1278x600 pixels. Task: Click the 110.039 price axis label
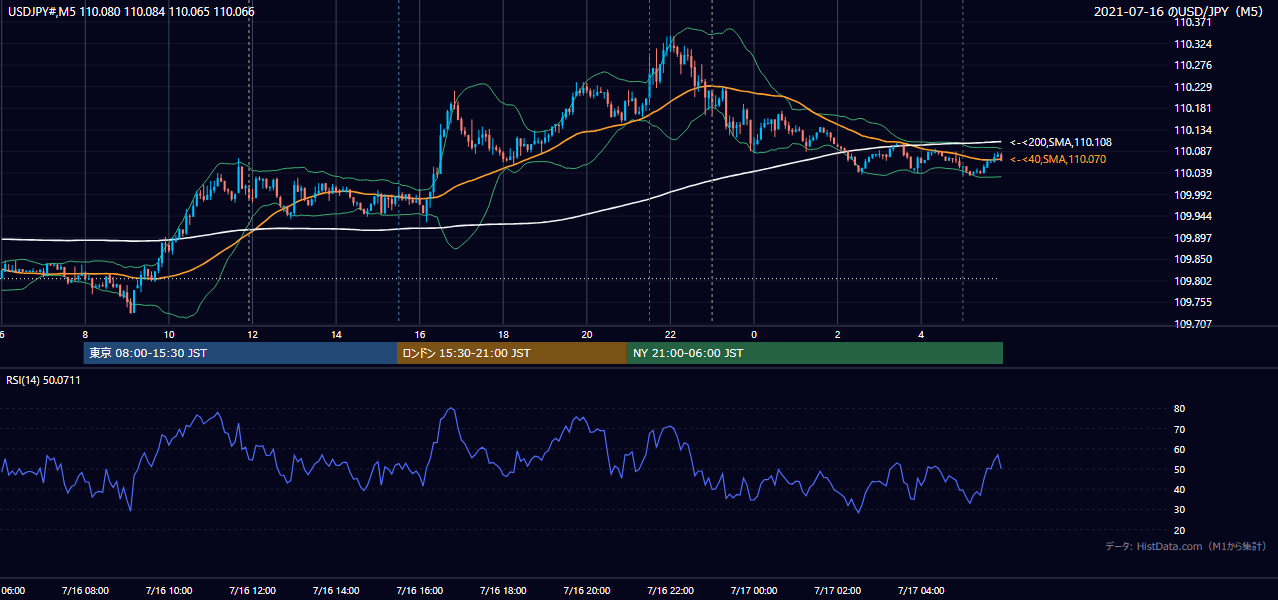[1193, 174]
